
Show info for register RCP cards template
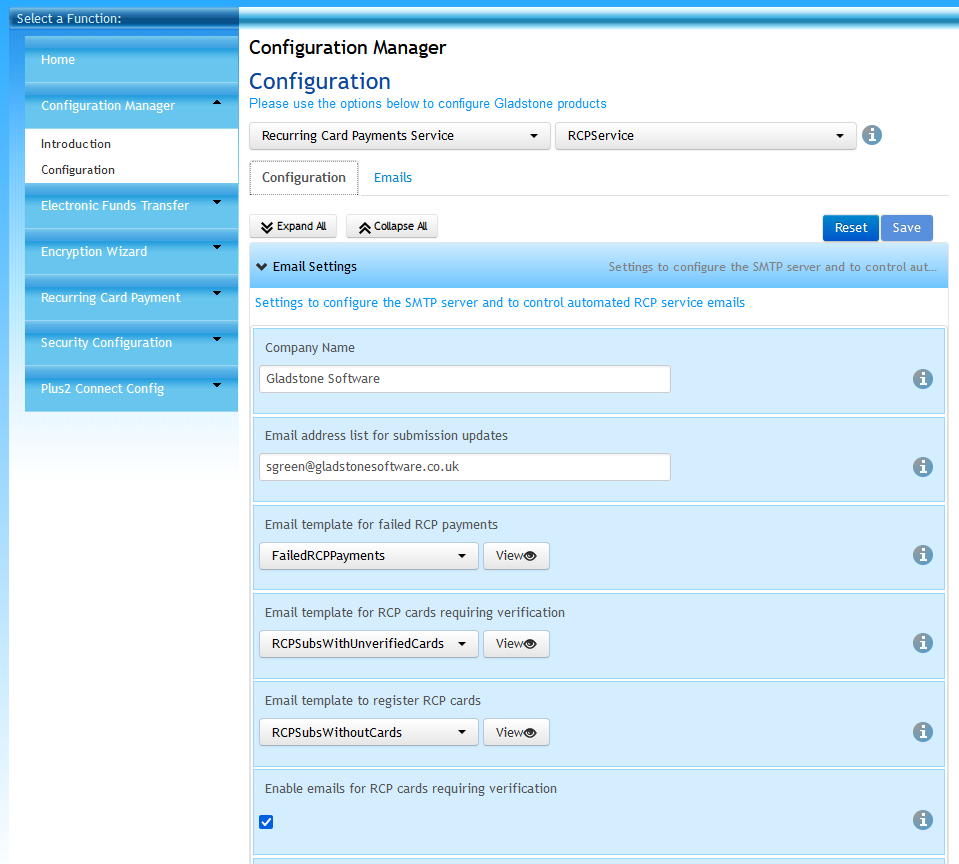coord(922,732)
